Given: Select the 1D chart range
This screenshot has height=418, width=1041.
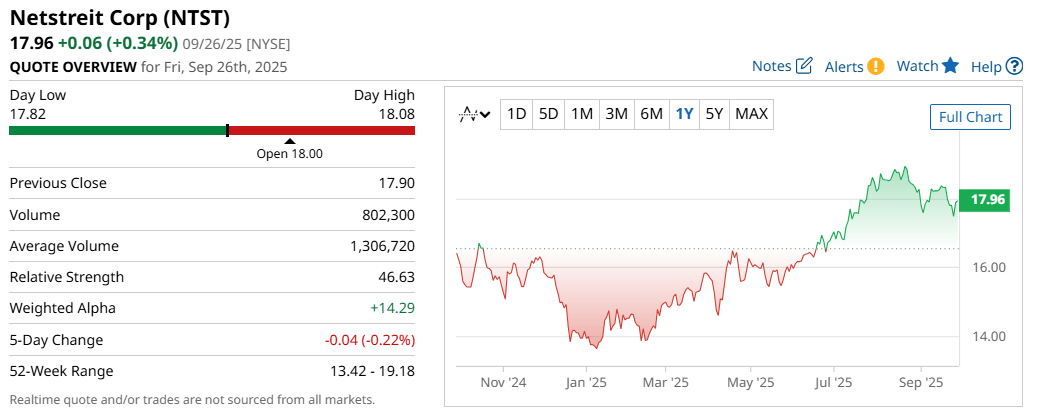Looking at the screenshot, I should [x=516, y=114].
